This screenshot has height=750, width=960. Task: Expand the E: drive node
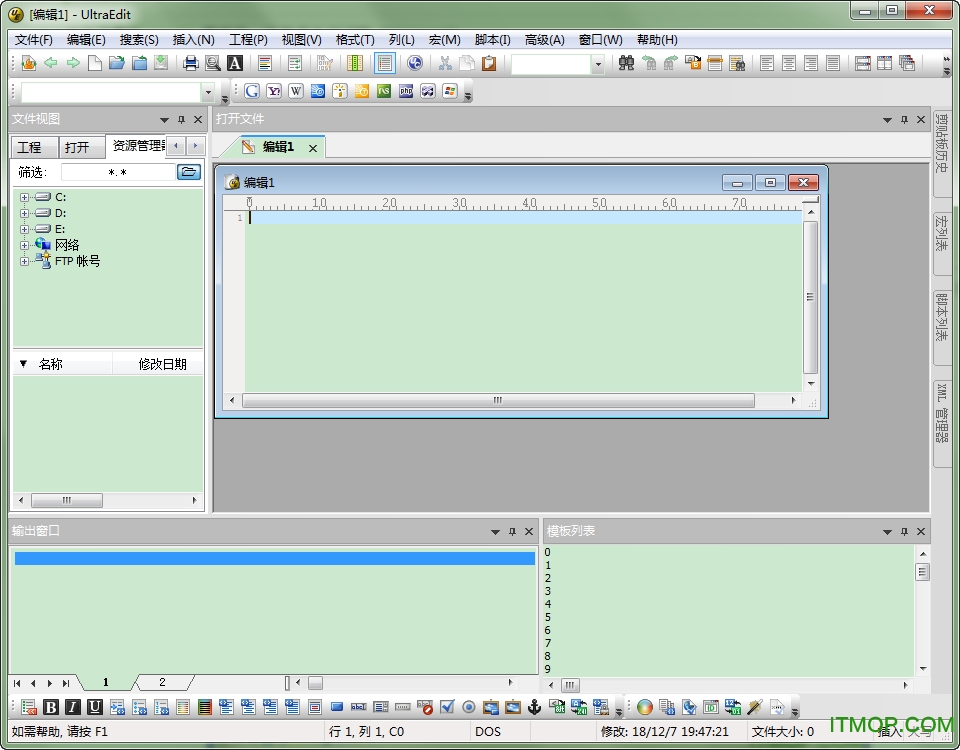pos(24,229)
